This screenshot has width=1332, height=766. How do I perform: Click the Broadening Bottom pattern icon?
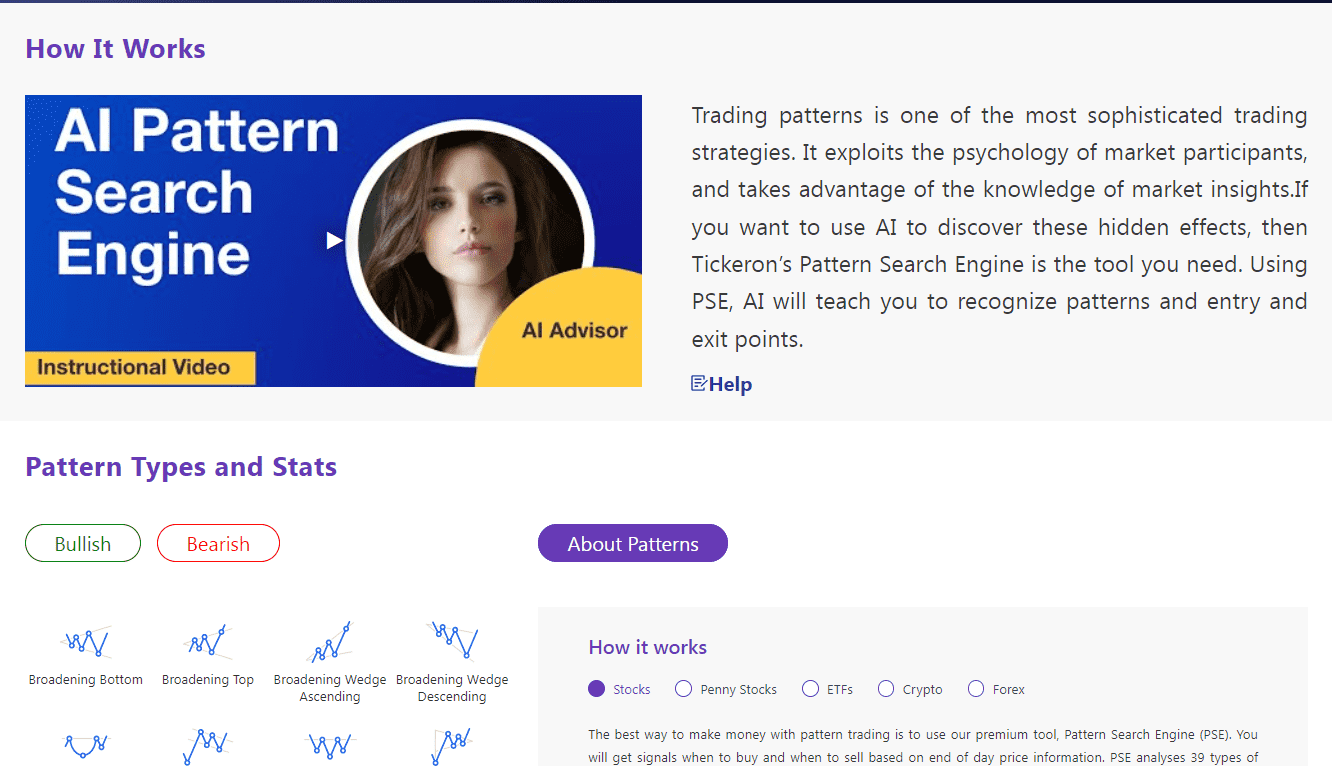(x=86, y=640)
